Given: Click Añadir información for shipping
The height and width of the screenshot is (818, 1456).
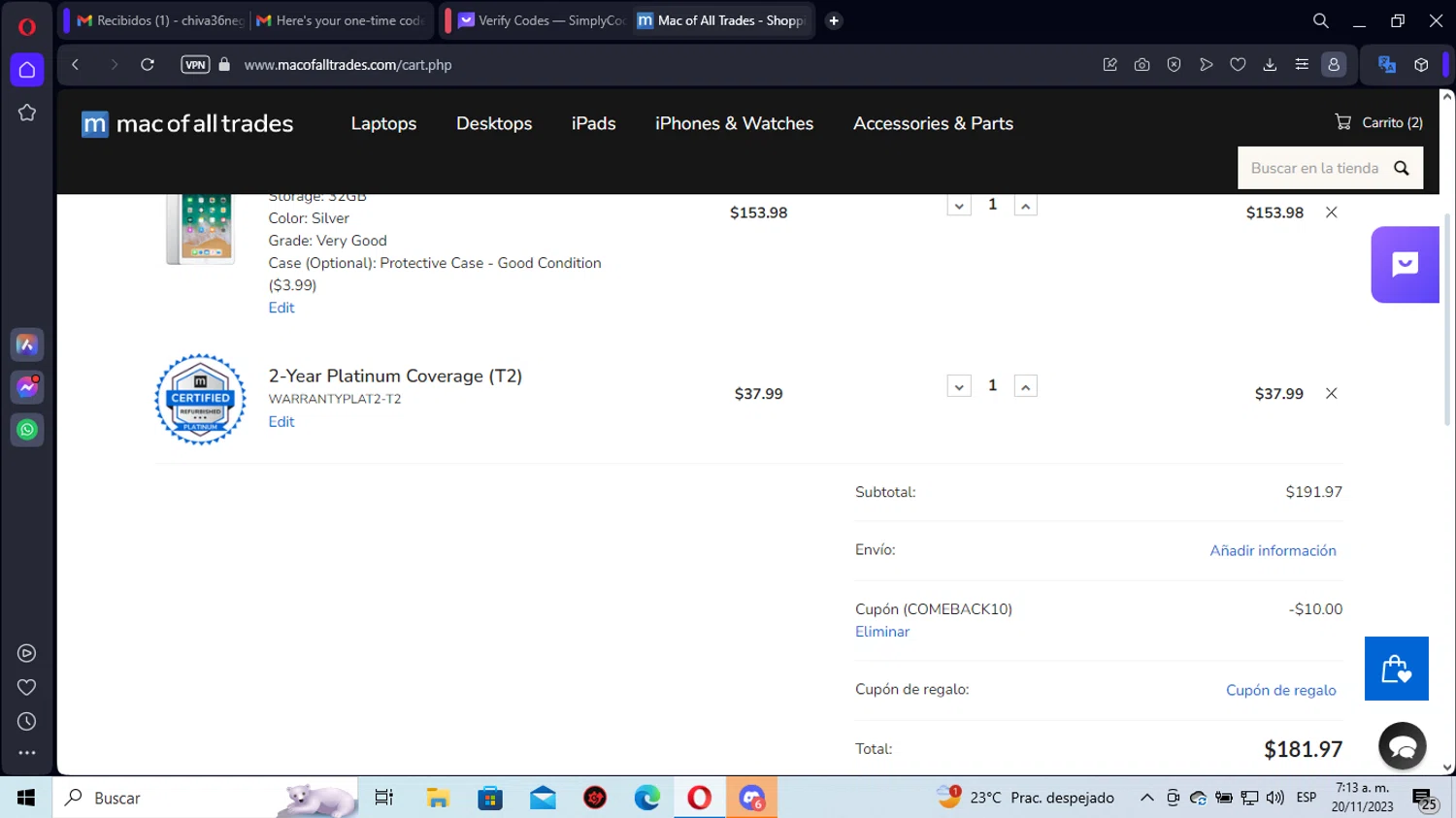Looking at the screenshot, I should point(1273,550).
